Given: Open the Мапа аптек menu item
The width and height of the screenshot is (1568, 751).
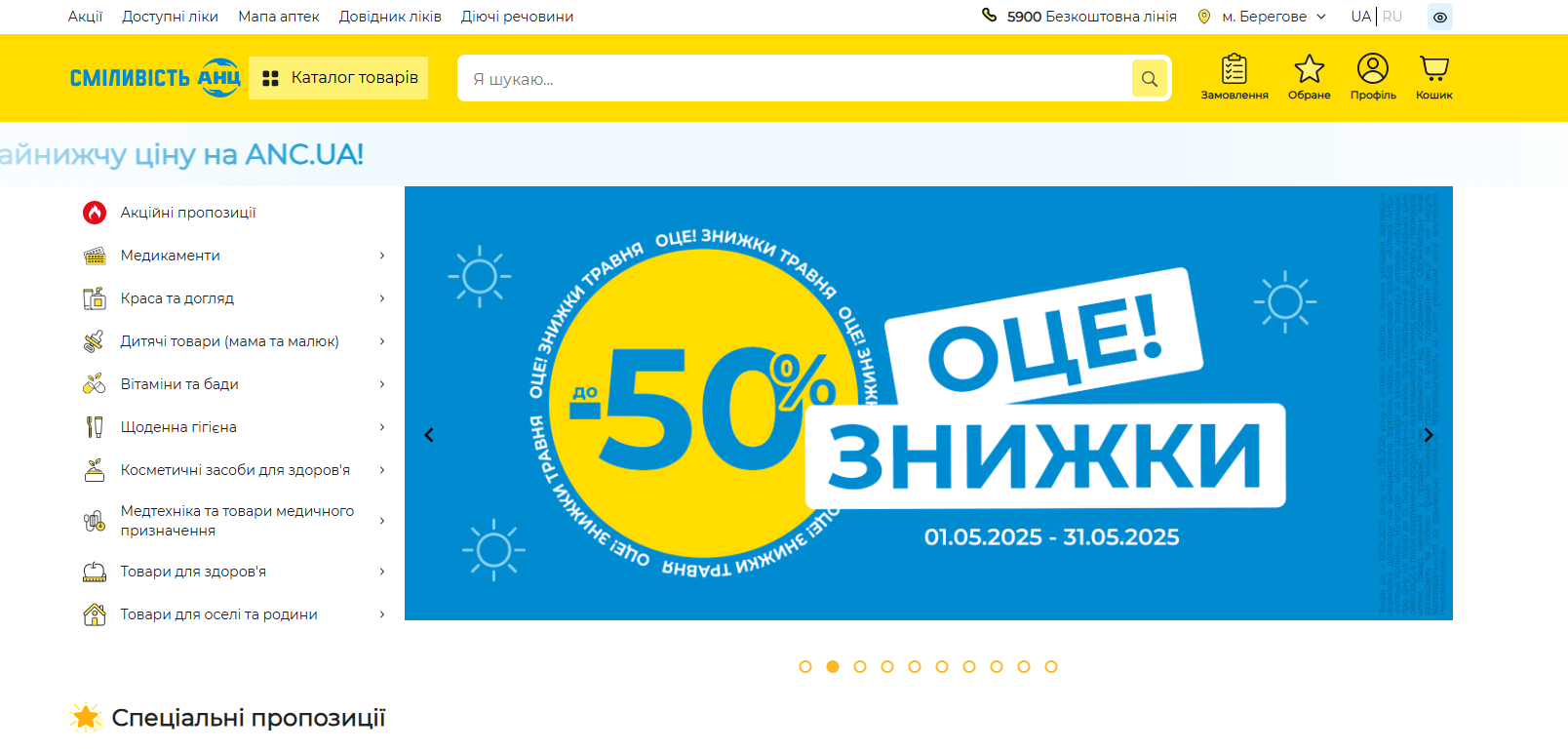Looking at the screenshot, I should tap(279, 17).
